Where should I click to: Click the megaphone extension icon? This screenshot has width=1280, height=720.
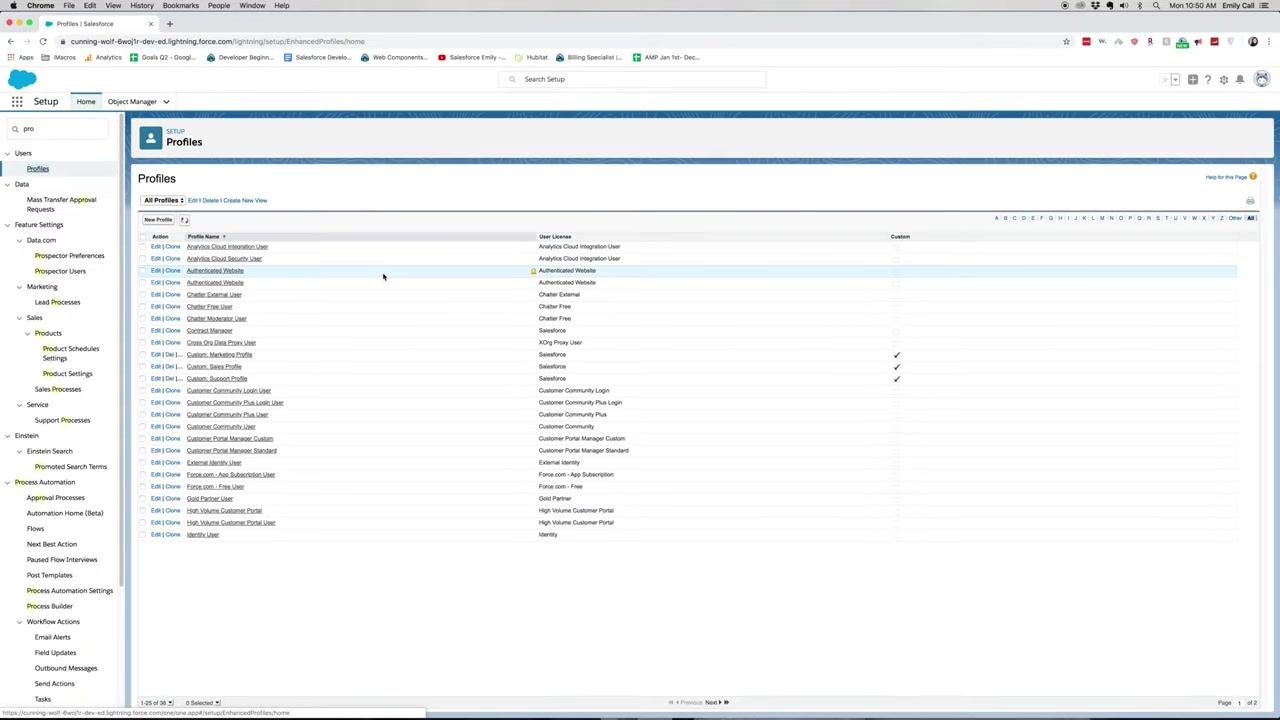[1198, 42]
